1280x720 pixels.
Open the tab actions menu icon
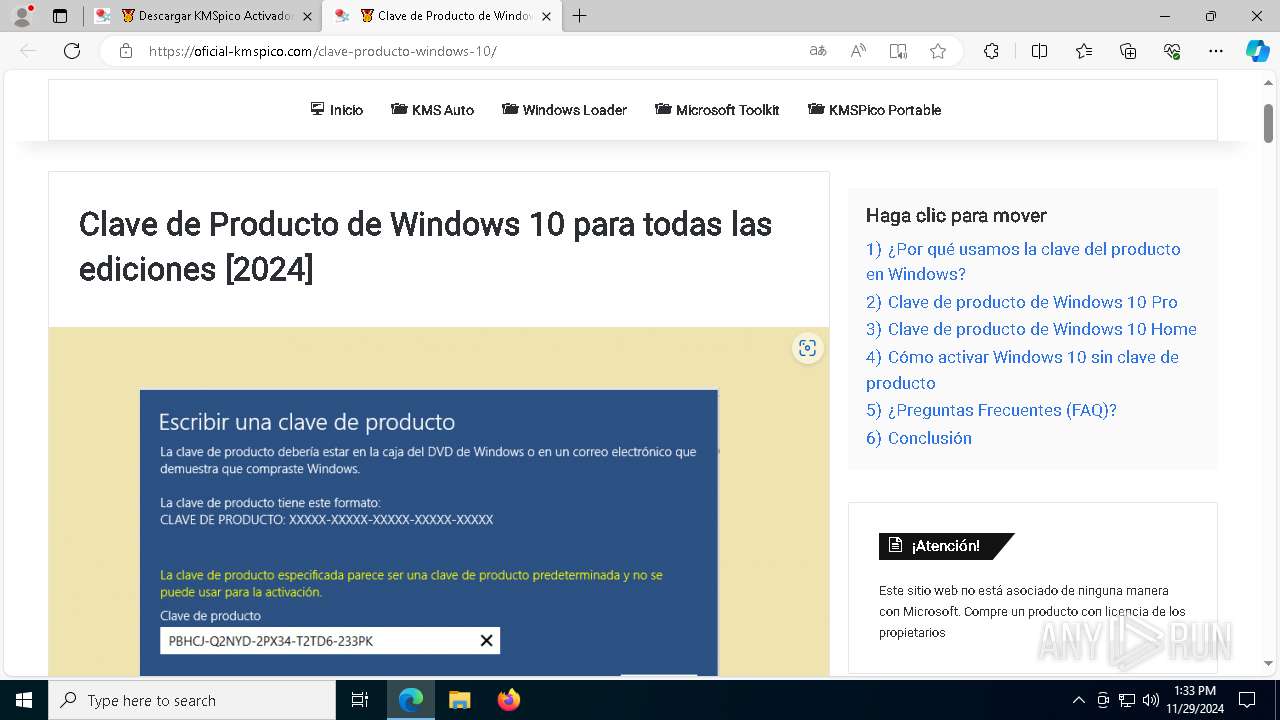(60, 16)
